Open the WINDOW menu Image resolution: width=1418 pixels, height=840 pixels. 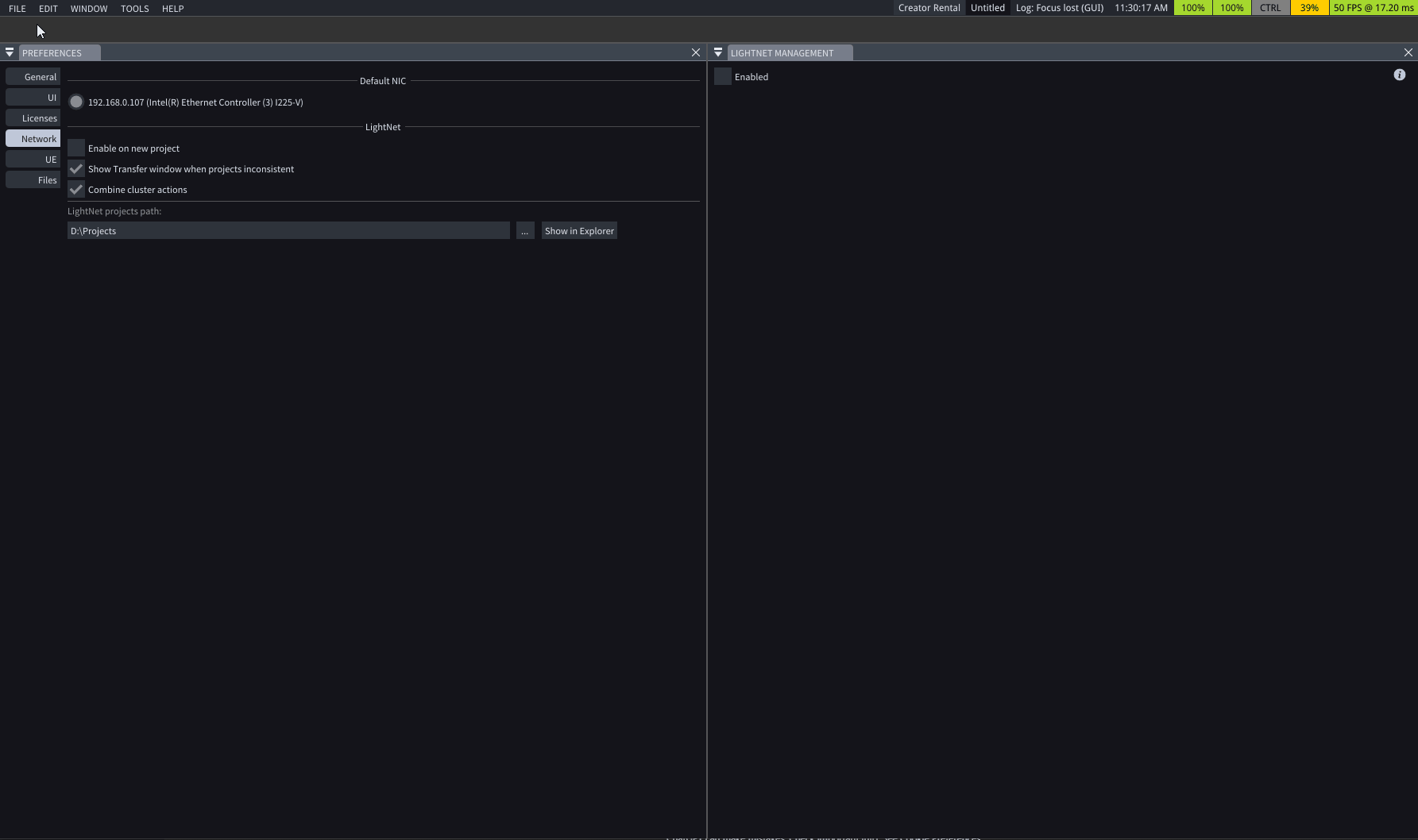tap(89, 9)
